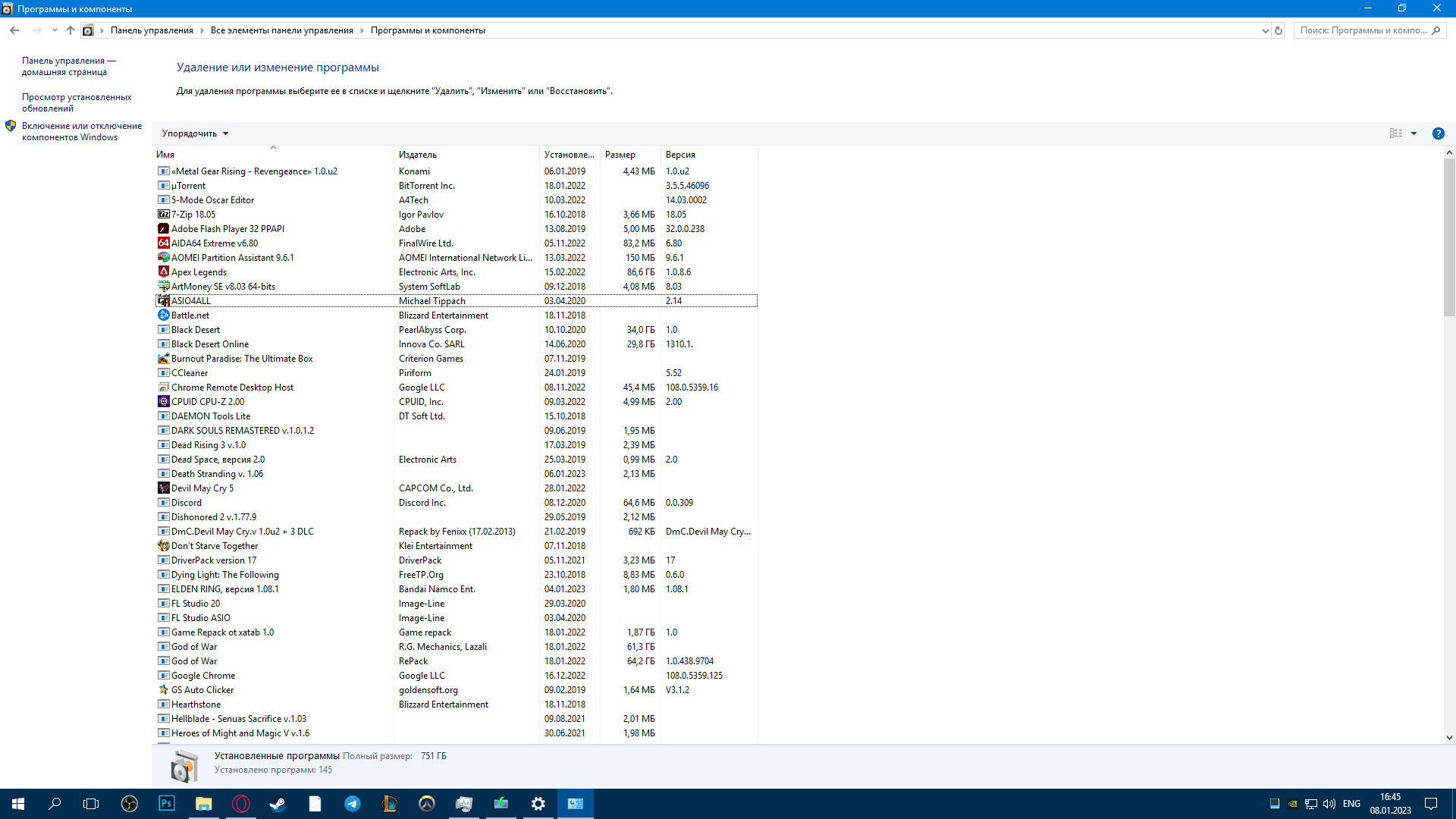Click the CPUID CPU-Z icon
This screenshot has width=1456, height=819.
pyautogui.click(x=163, y=402)
